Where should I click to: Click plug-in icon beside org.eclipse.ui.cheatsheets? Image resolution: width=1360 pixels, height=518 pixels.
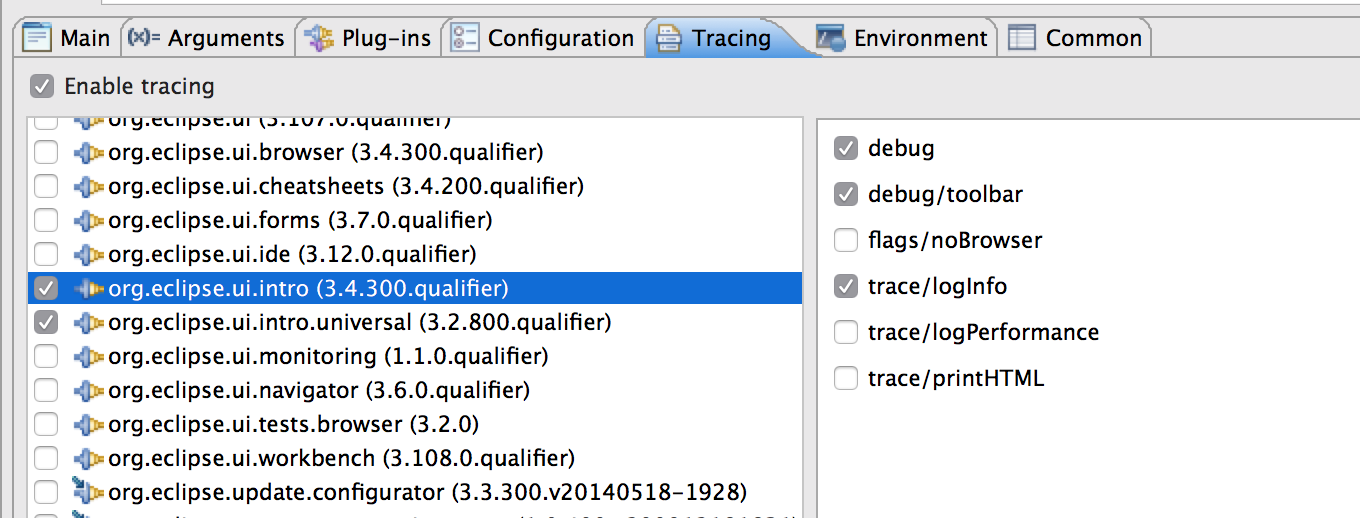tap(89, 188)
